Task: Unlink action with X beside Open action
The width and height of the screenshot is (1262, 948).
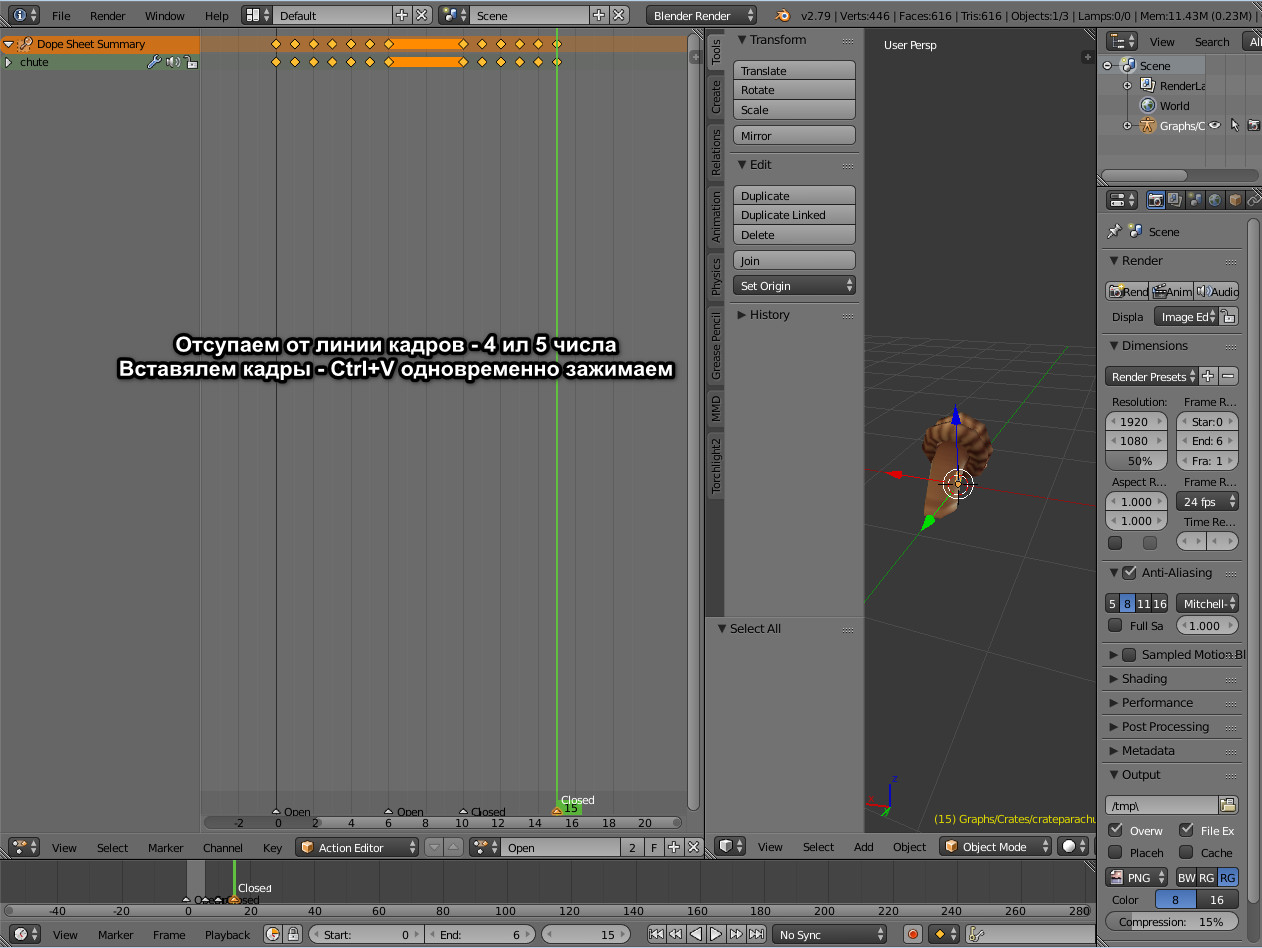Action: click(693, 847)
